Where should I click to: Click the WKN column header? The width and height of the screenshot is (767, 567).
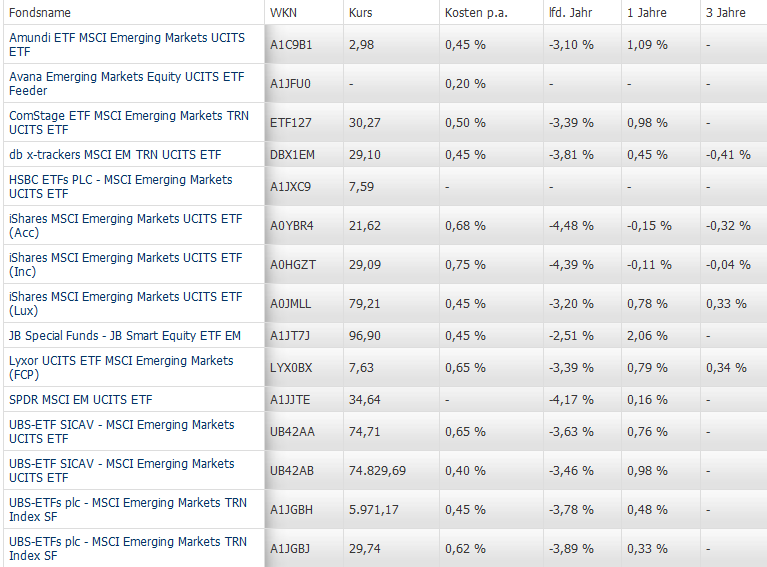pos(283,12)
